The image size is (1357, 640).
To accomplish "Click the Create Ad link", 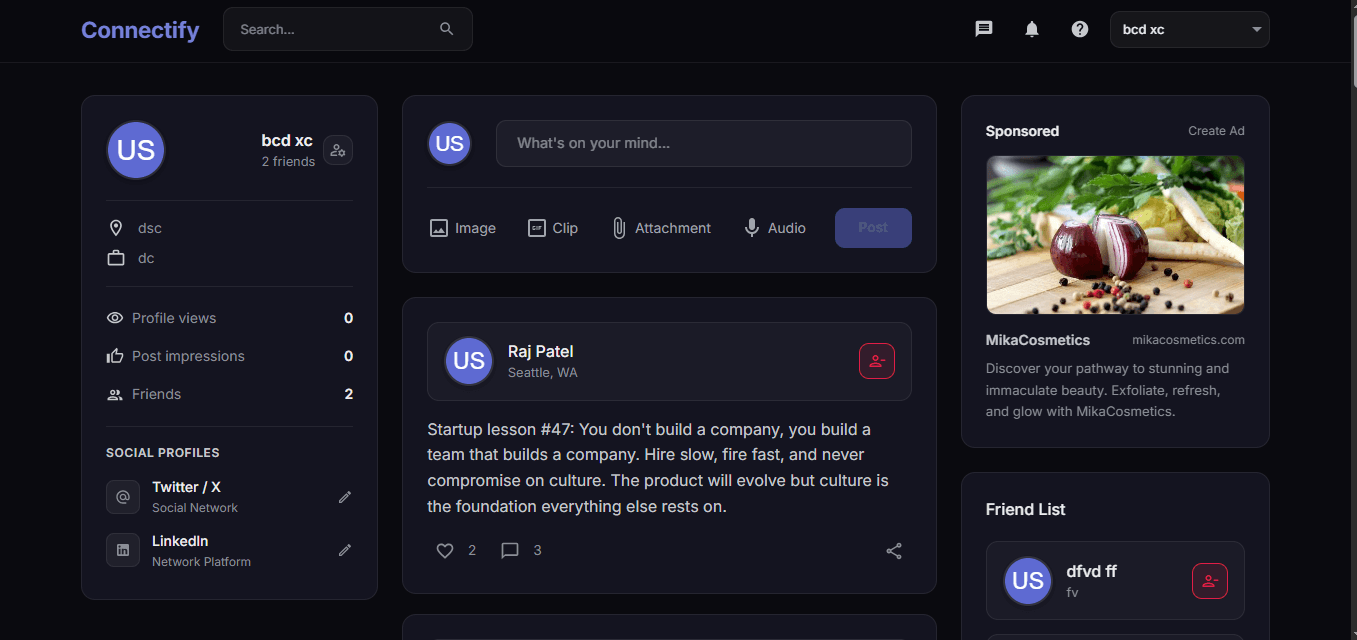I will coord(1216,131).
